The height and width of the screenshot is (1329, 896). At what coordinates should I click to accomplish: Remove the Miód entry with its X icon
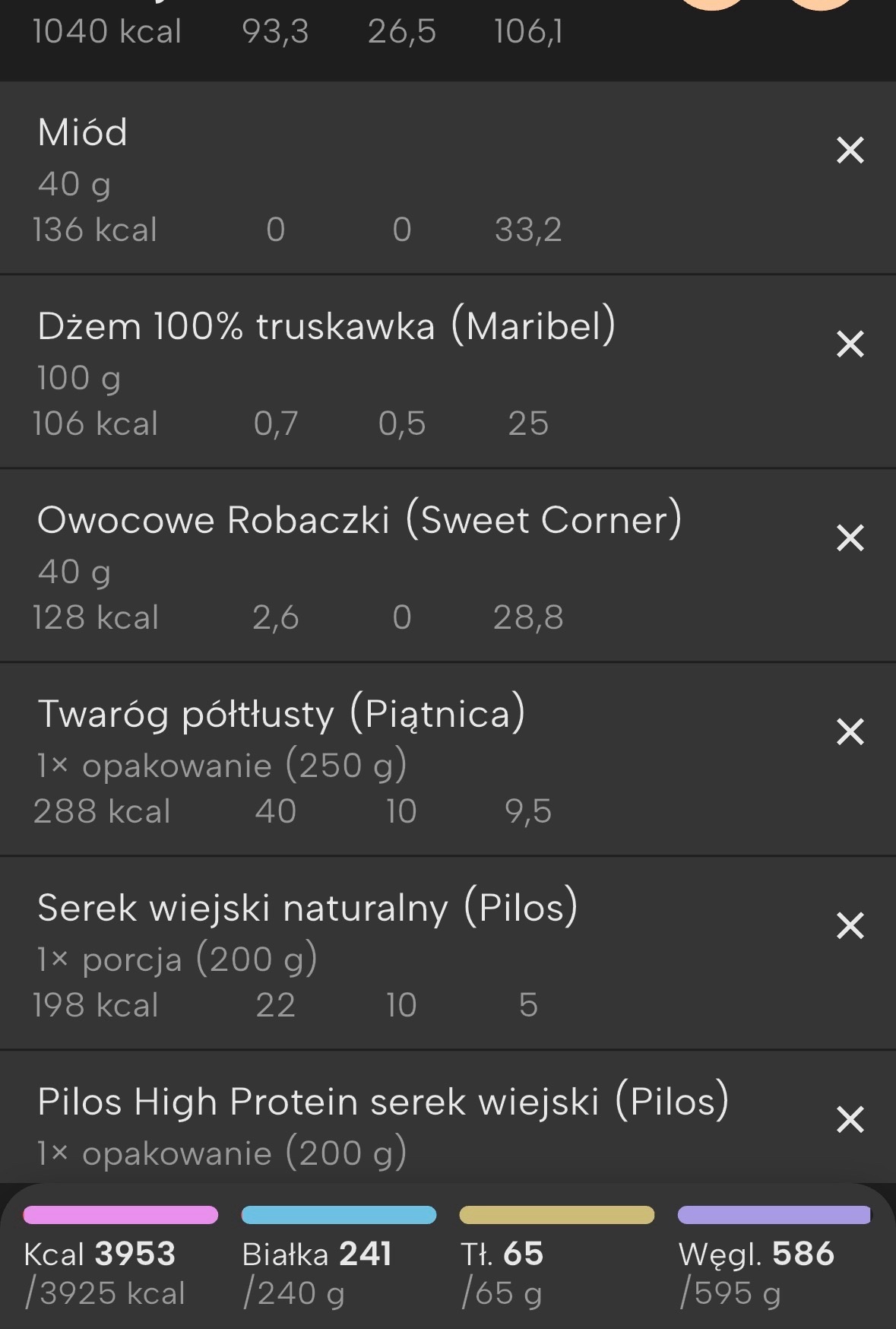850,151
